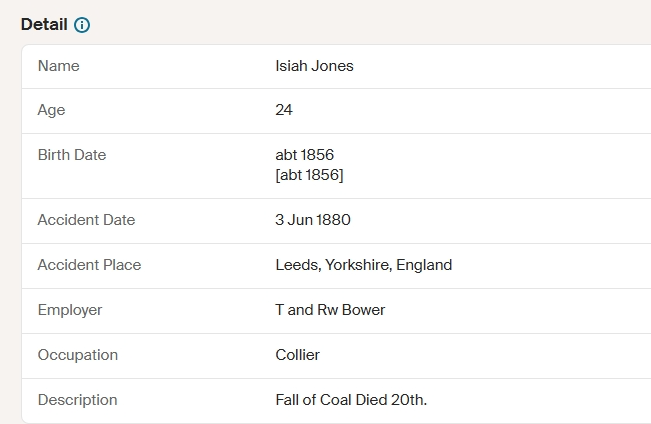Screen dimensions: 651x424
Task: Click the Accident Date label
Action: tap(86, 220)
